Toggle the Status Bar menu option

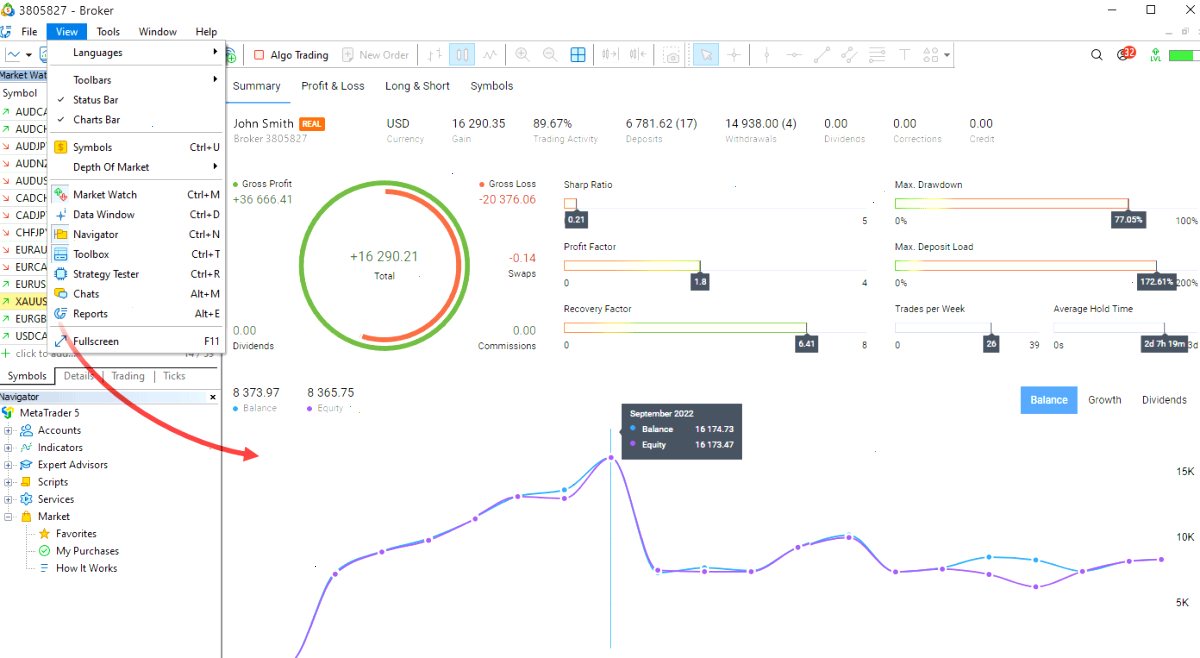[x=137, y=100]
